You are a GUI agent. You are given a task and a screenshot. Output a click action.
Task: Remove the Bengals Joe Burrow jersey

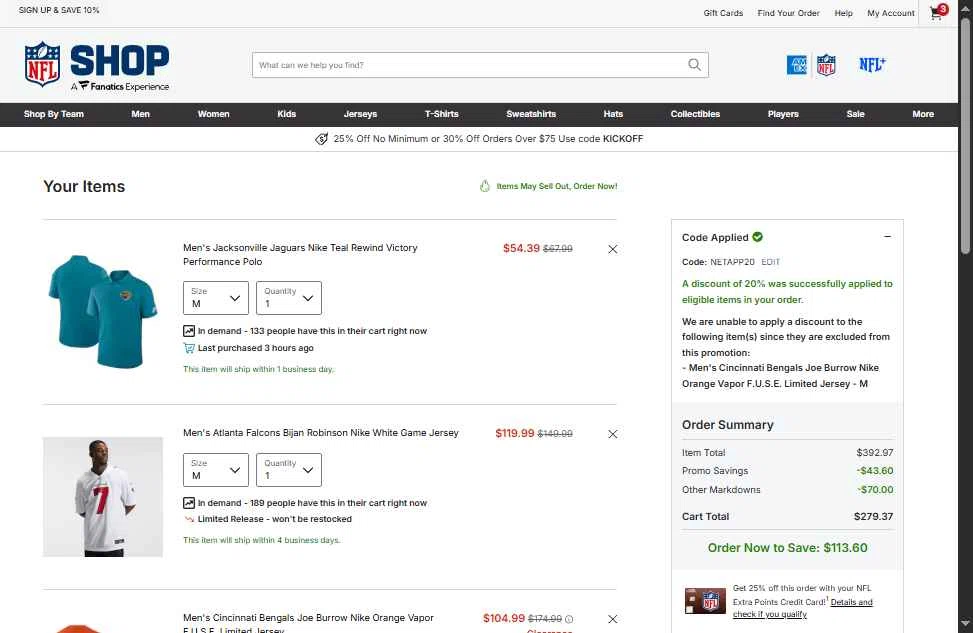tap(612, 619)
